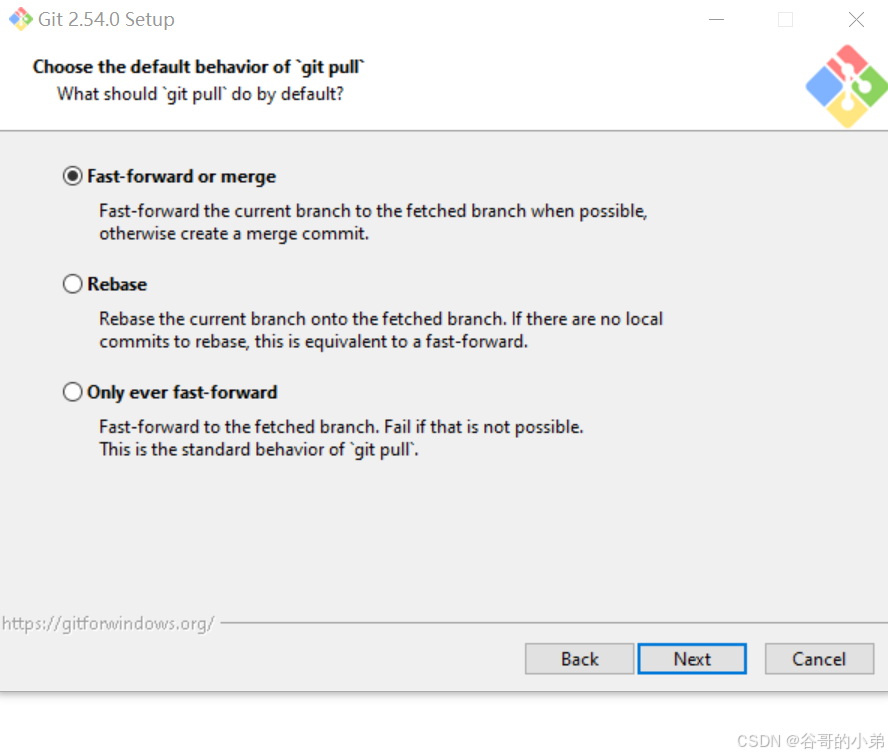
Task: Click the large Git logo in the header
Action: click(846, 87)
